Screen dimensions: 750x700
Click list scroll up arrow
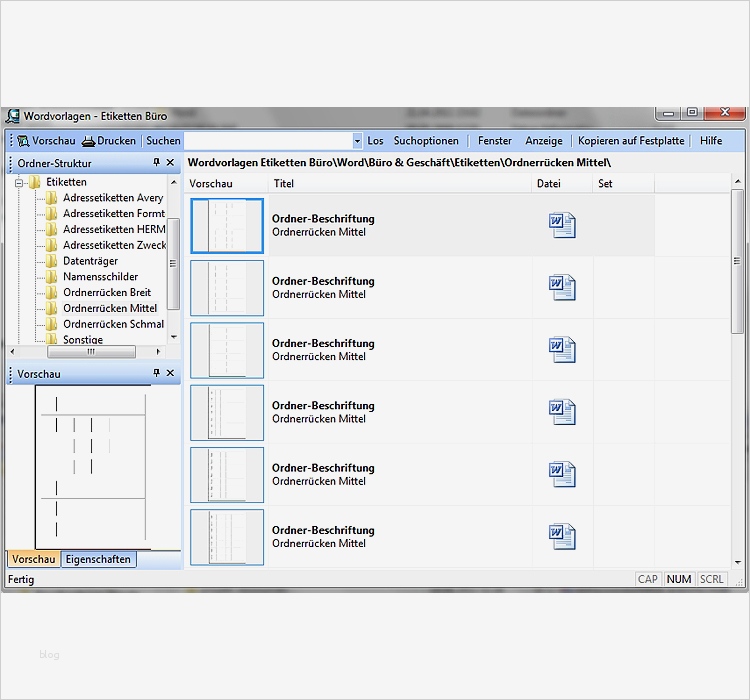click(737, 182)
